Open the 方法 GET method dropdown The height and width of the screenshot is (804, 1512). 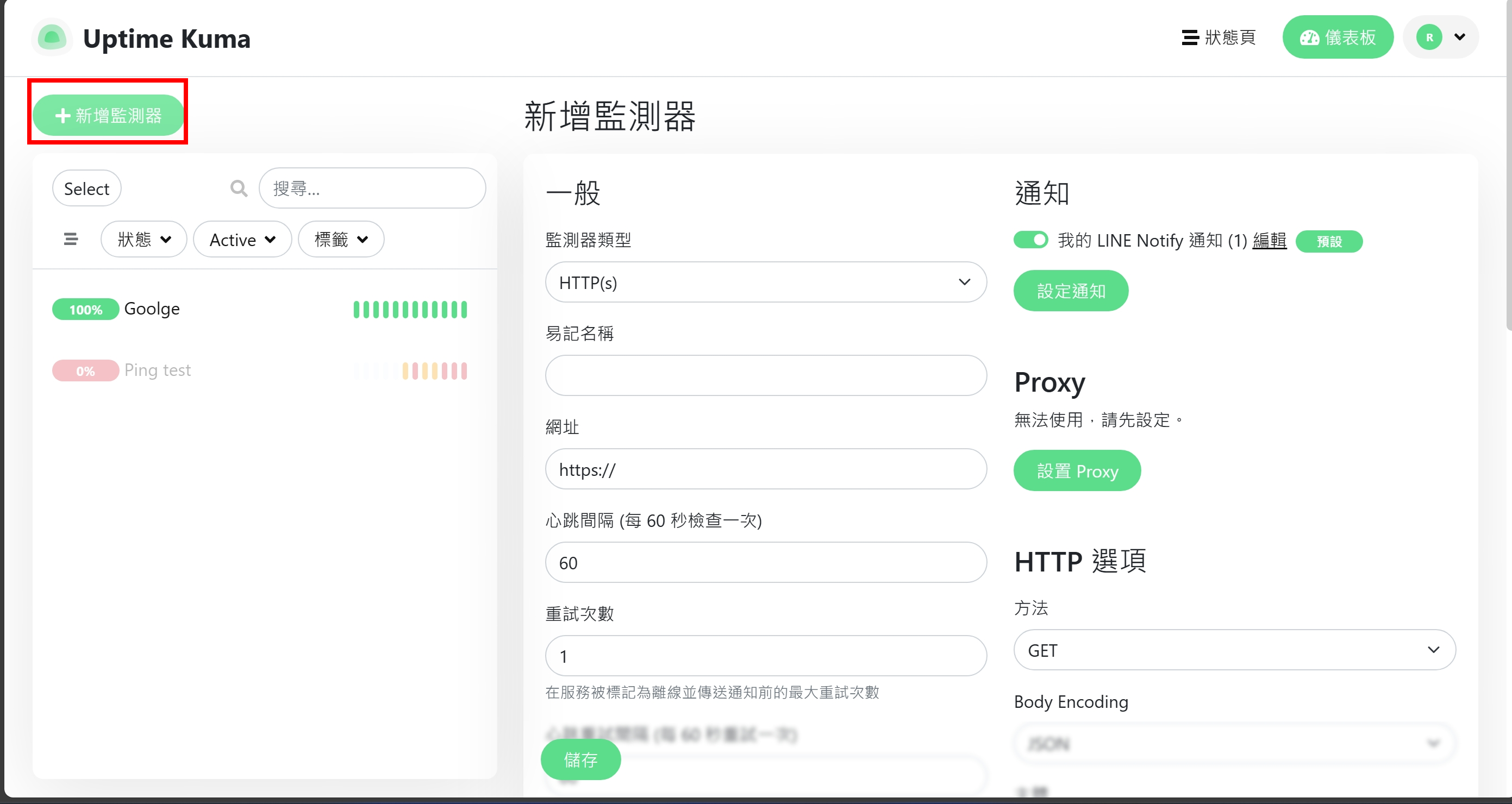point(1234,650)
